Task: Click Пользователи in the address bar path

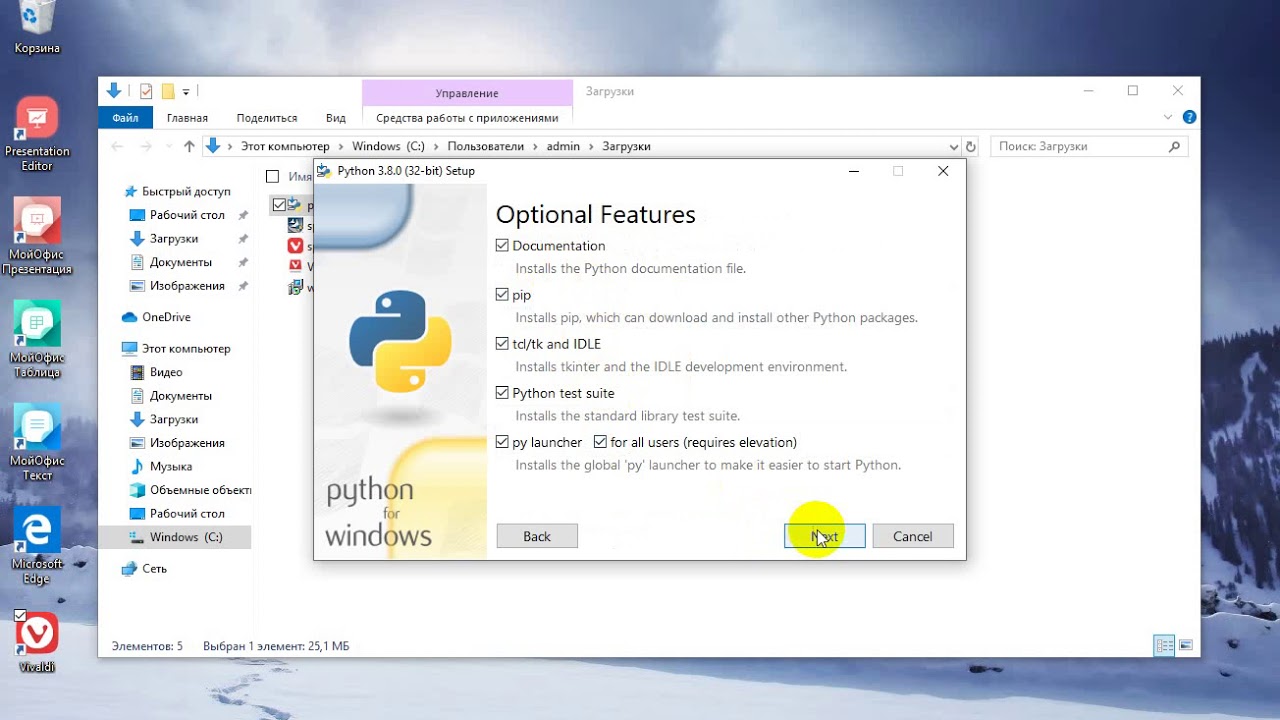Action: [485, 146]
